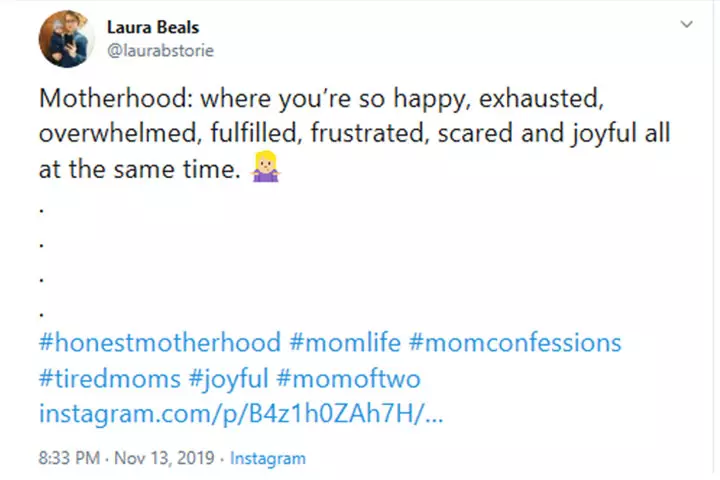Image resolution: width=720 pixels, height=480 pixels.
Task: Click the @laurabstorie handle
Action: pos(160,49)
